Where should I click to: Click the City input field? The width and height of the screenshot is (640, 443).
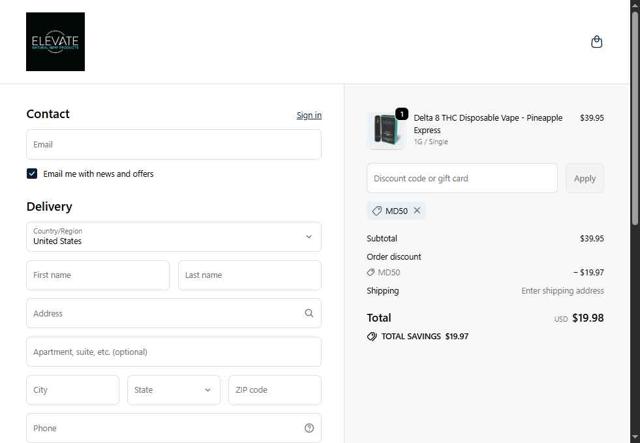tap(73, 390)
